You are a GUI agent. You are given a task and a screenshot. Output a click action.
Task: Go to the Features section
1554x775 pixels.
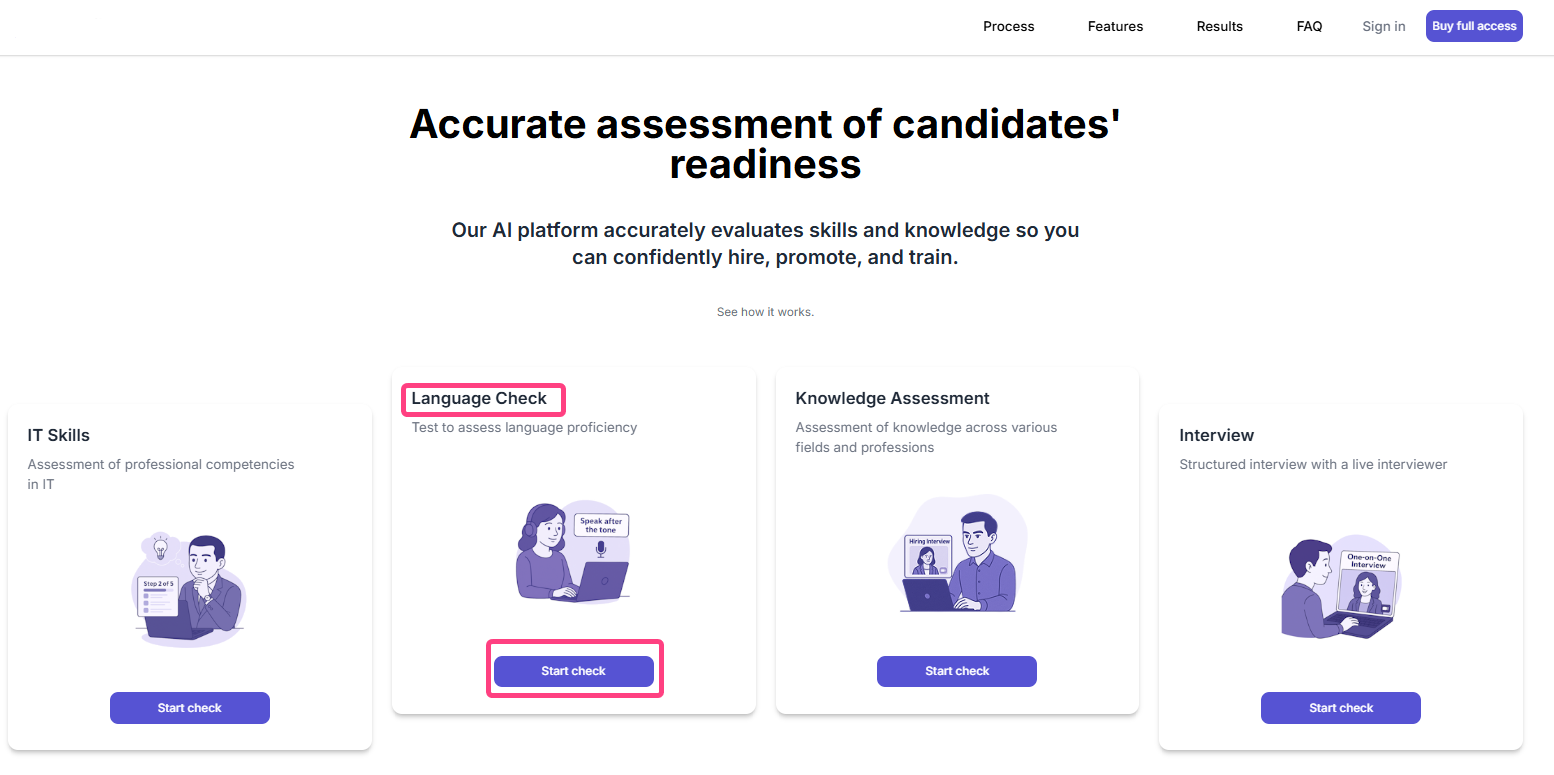click(1115, 27)
